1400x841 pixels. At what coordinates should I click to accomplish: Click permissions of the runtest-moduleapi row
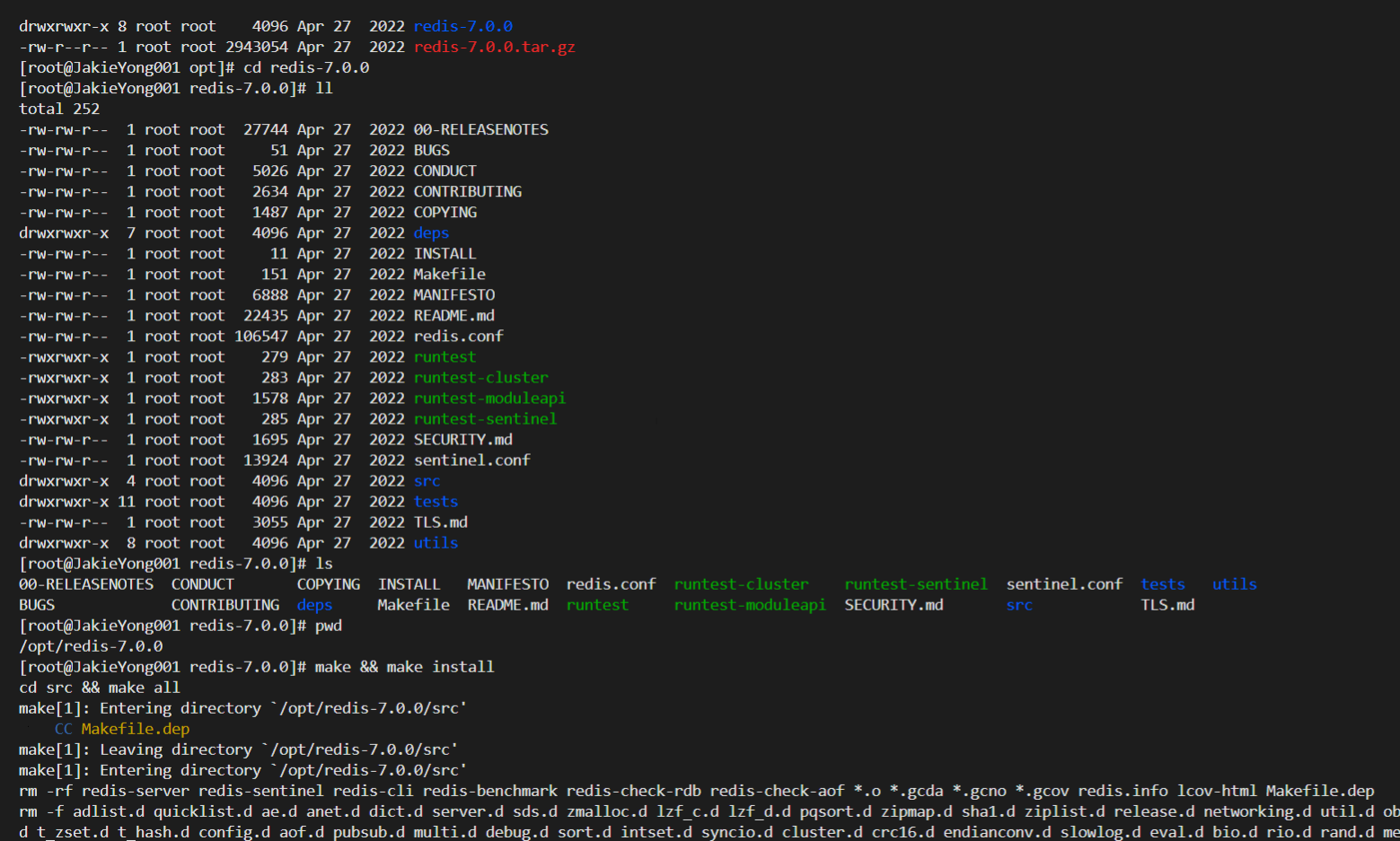coord(64,398)
